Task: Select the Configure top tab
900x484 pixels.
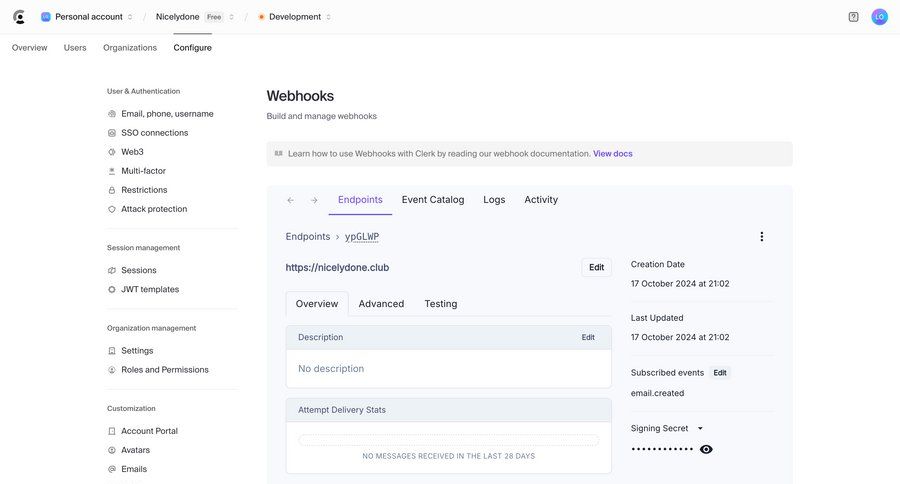Action: [192, 48]
